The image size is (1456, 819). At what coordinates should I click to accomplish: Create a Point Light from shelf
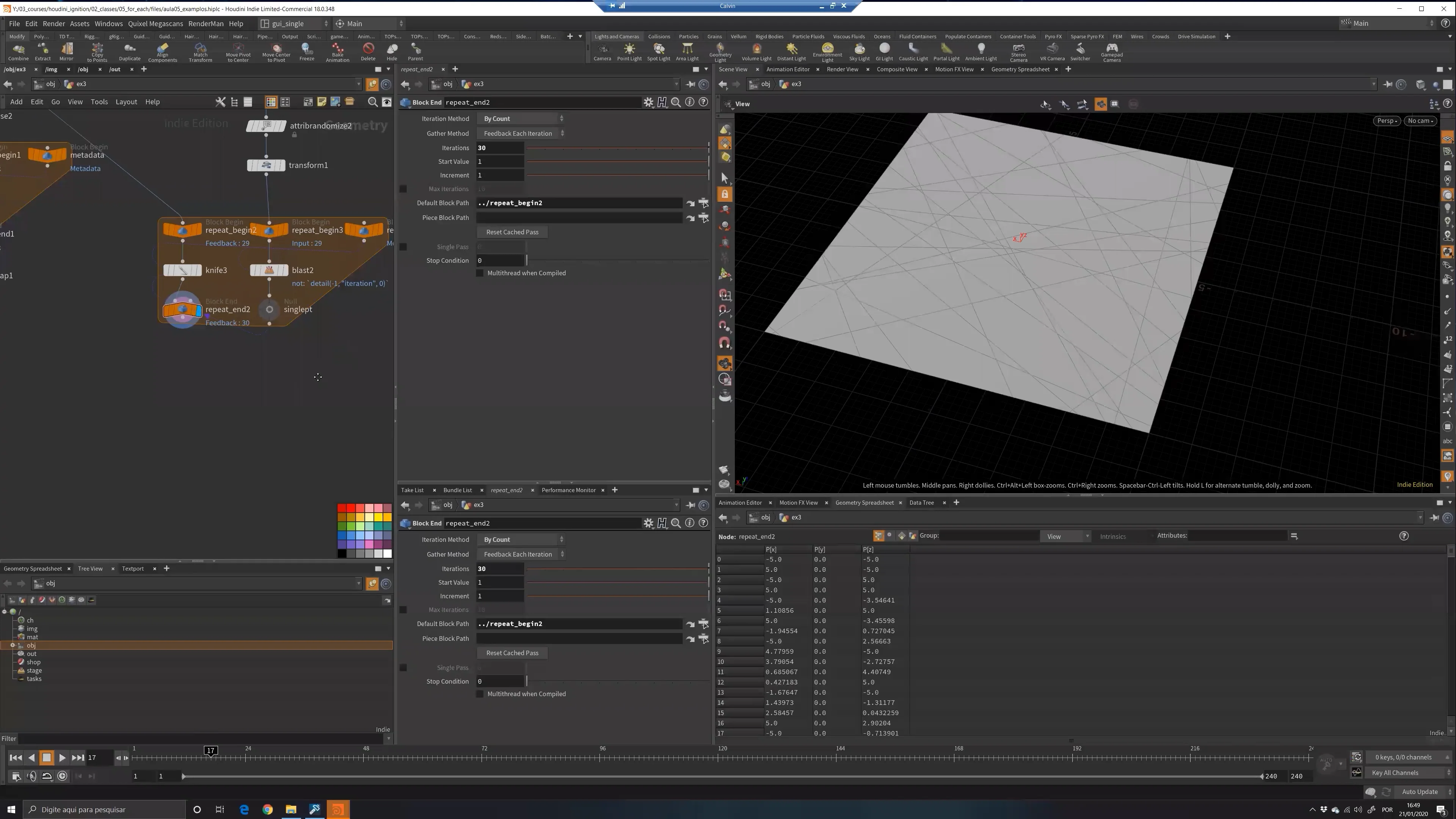tap(629, 52)
